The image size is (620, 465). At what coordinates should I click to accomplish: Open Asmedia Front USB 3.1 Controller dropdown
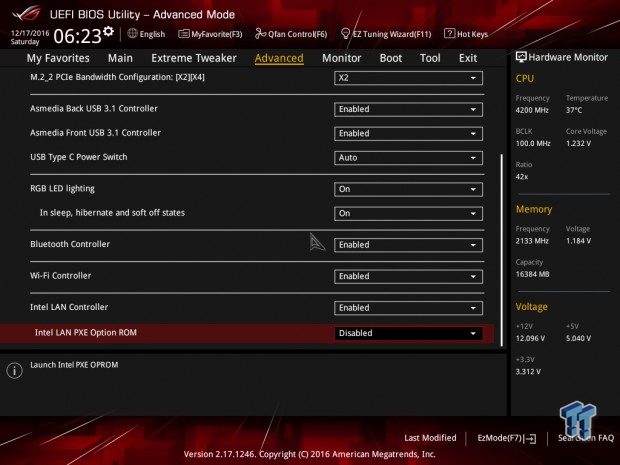point(408,134)
